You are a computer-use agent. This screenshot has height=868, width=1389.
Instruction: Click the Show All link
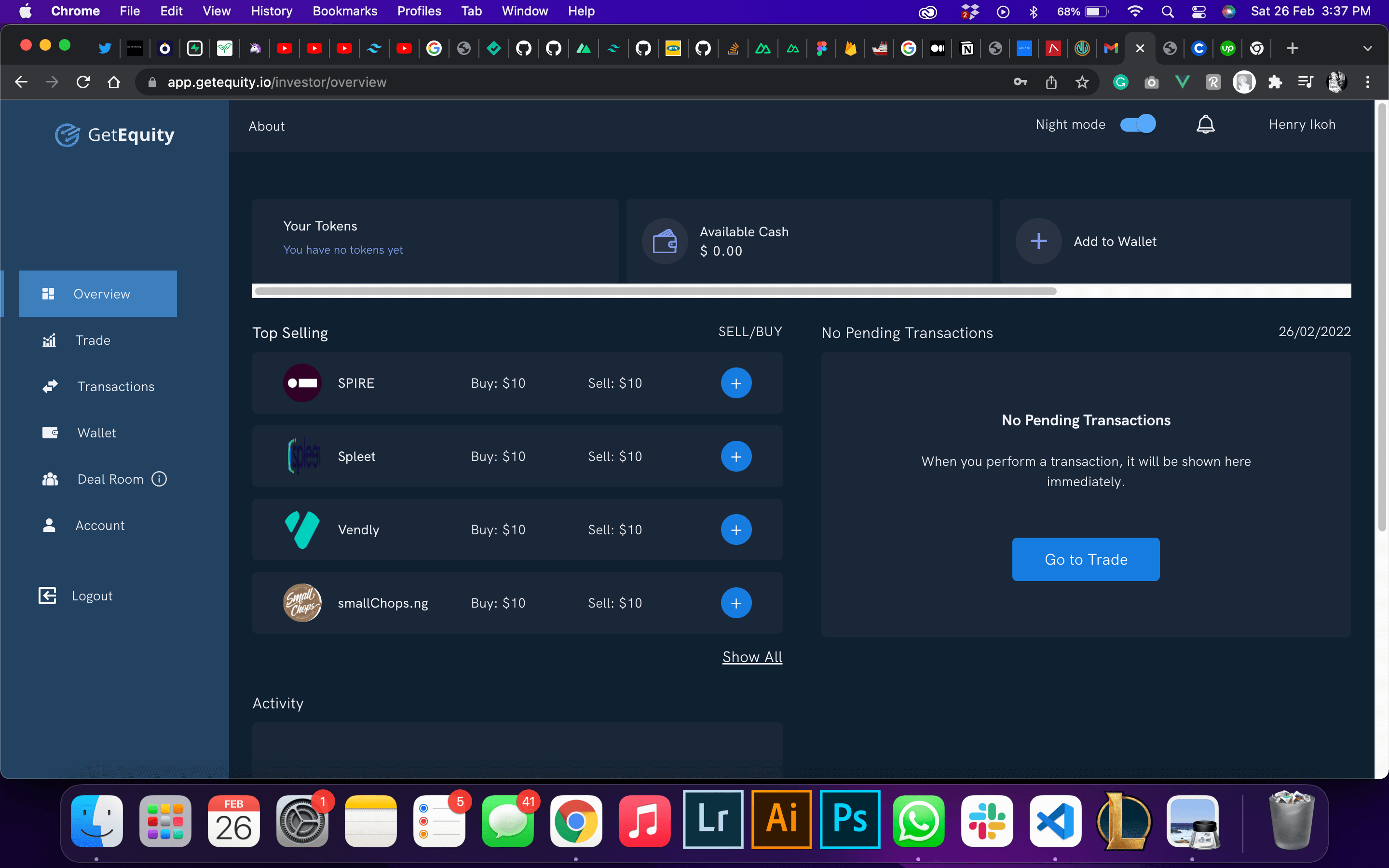point(752,657)
